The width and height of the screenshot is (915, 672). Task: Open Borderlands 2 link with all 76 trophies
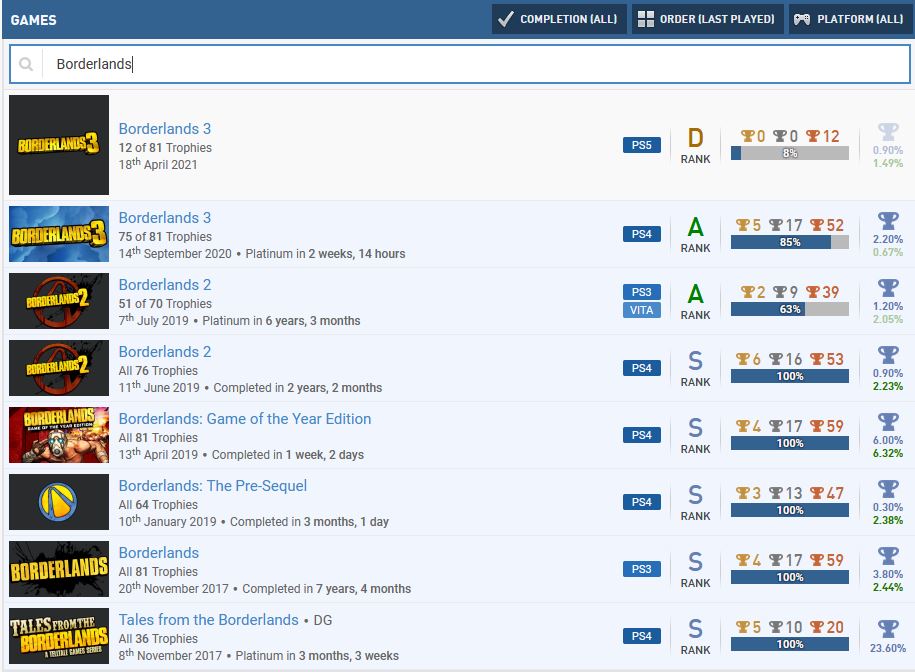[x=165, y=352]
